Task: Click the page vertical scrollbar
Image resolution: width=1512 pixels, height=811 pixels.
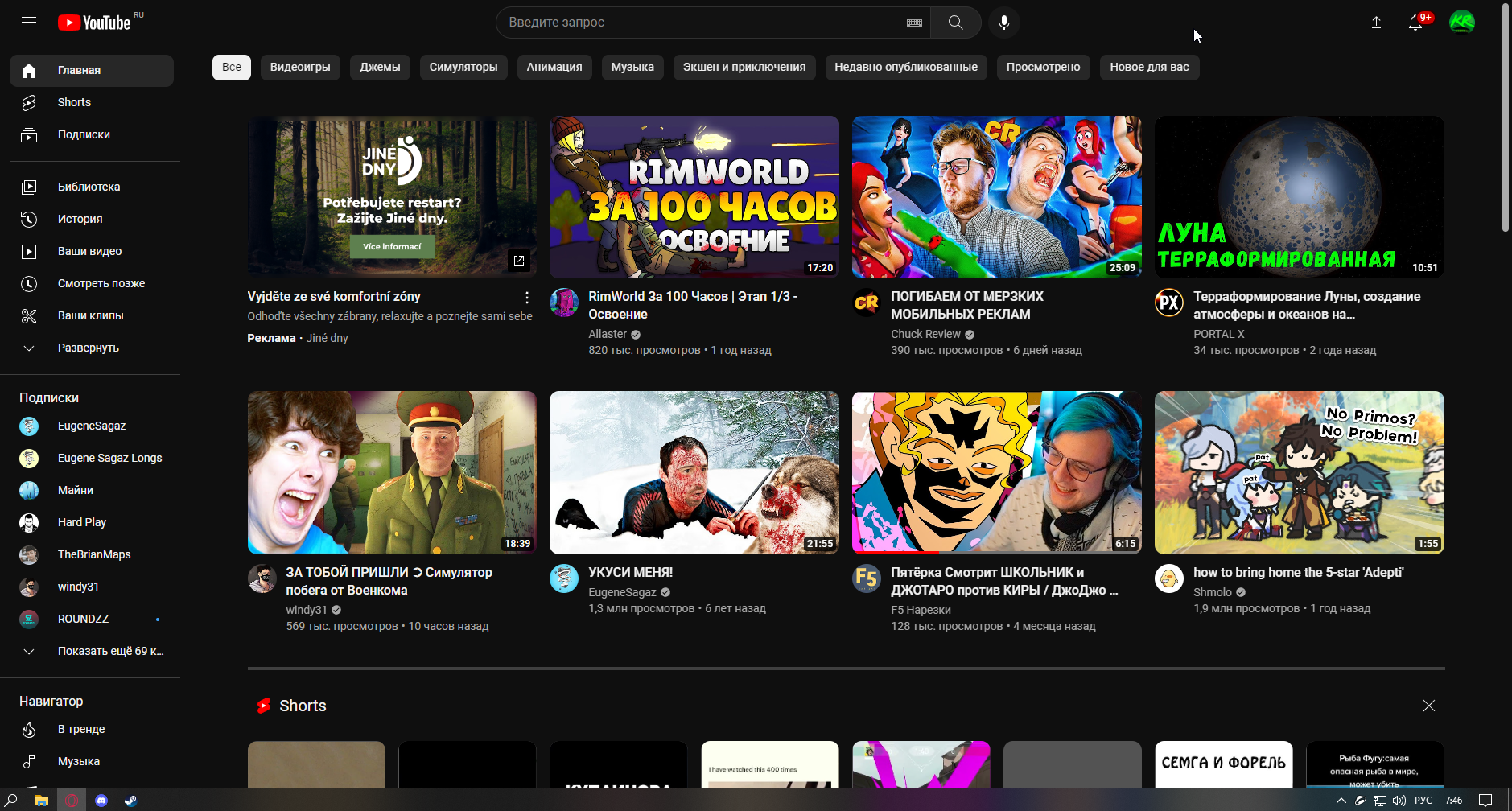Action: (1506, 117)
